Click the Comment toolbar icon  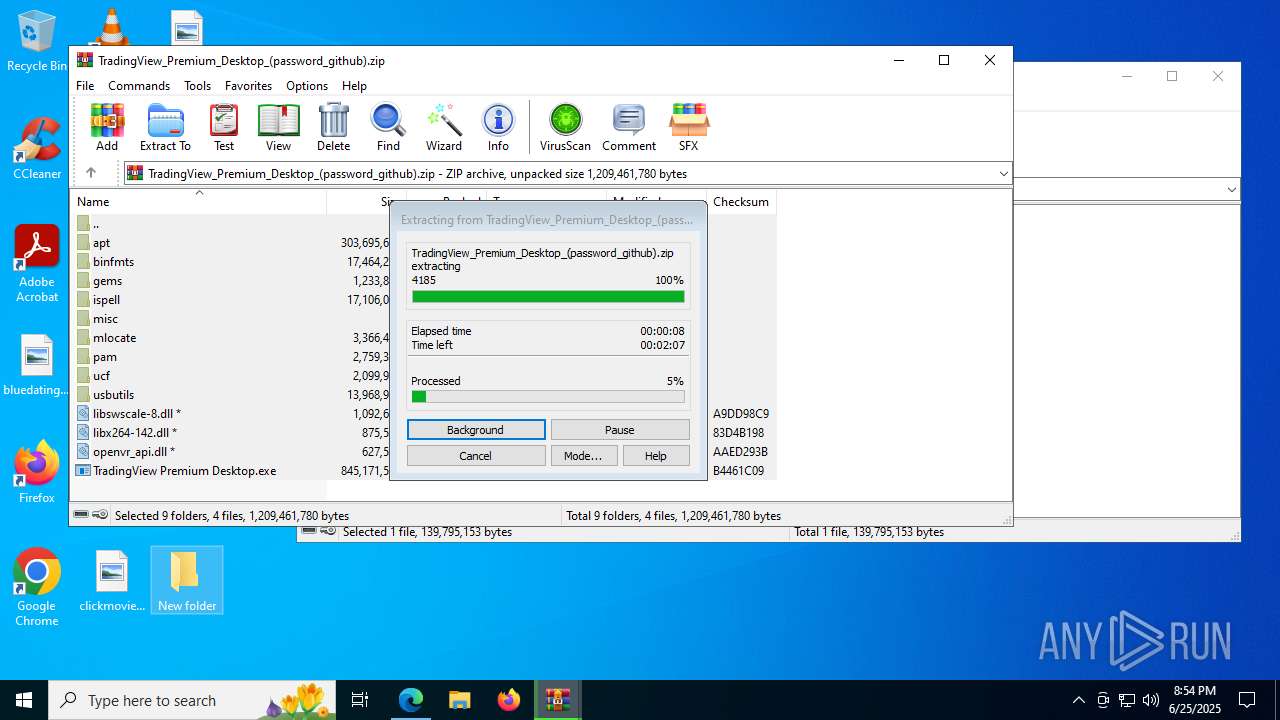tap(629, 127)
